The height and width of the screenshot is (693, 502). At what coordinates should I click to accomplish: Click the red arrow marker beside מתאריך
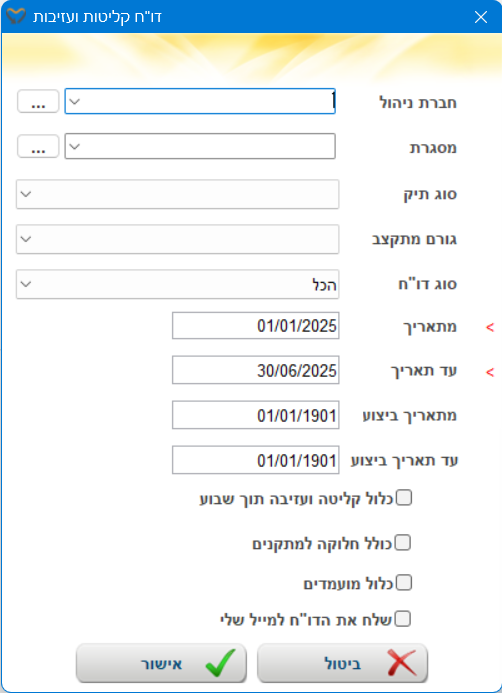(490, 327)
